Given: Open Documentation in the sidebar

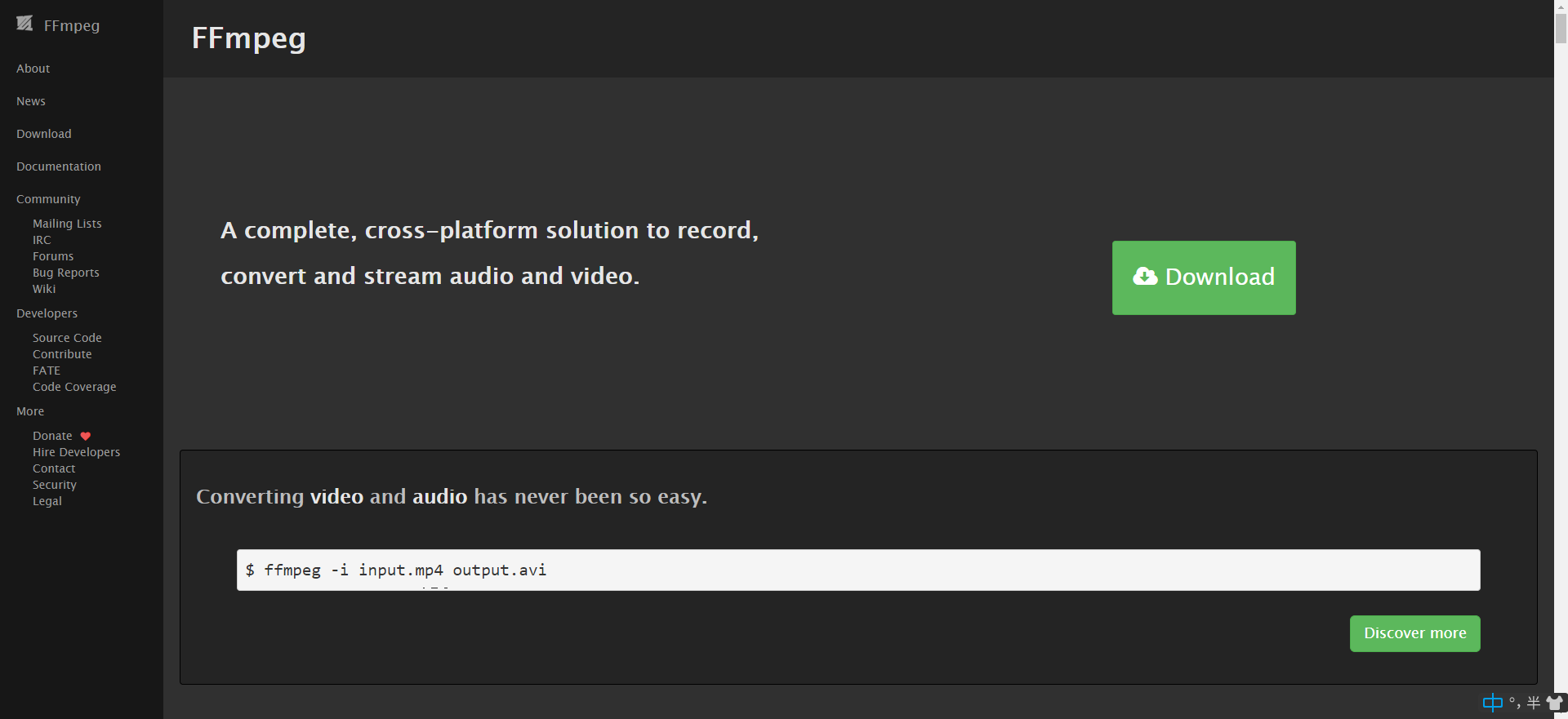Looking at the screenshot, I should pyautogui.click(x=59, y=166).
